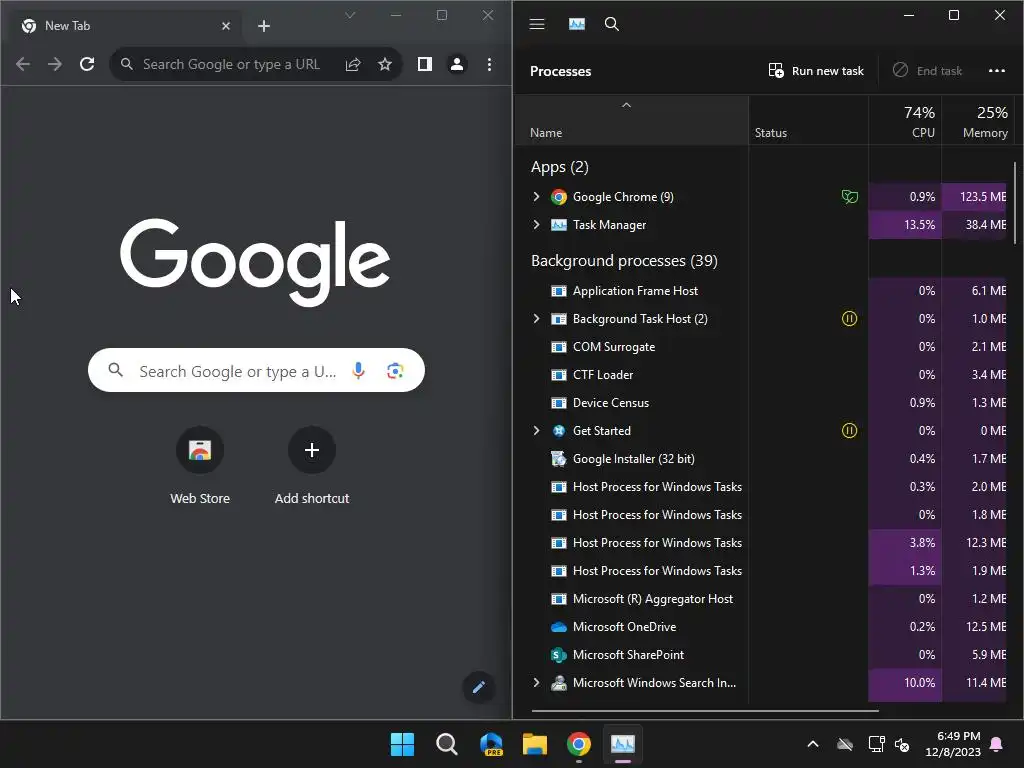Click Task Manager icon on the taskbar
The height and width of the screenshot is (768, 1024).
[x=623, y=744]
